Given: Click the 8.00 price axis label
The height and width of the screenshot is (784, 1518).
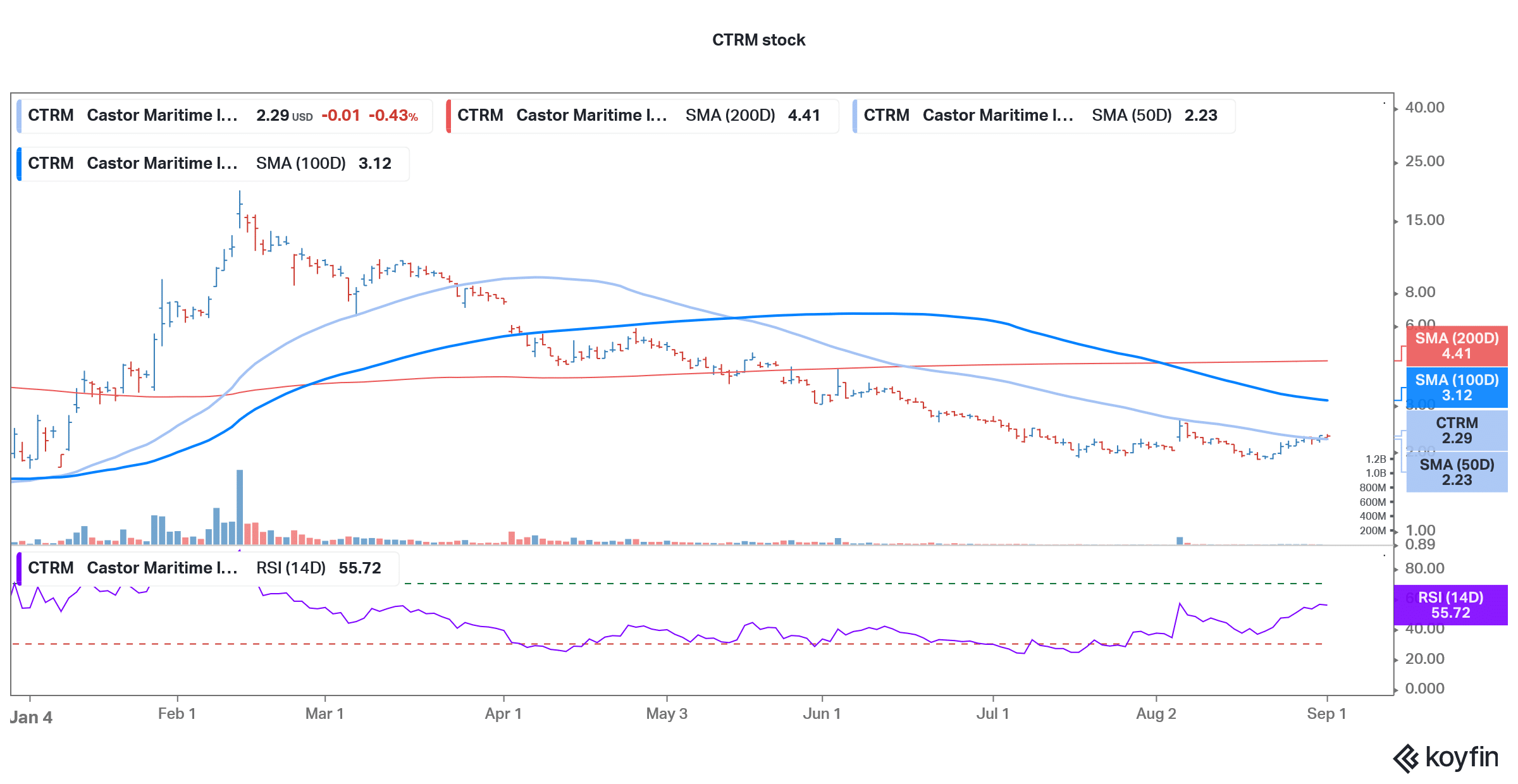Looking at the screenshot, I should pyautogui.click(x=1420, y=292).
